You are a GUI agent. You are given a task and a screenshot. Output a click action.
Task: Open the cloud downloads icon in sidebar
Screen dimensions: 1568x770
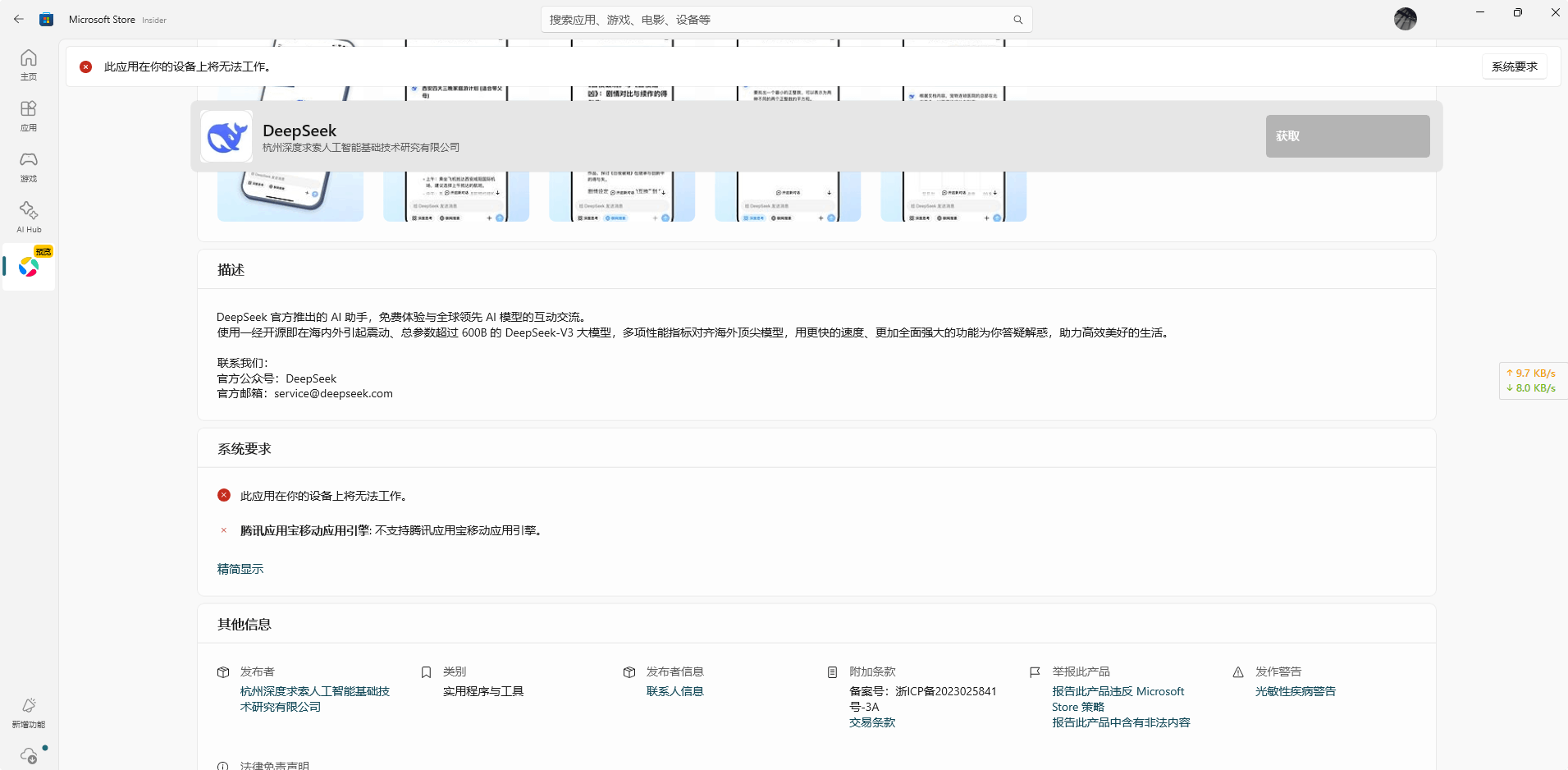click(x=30, y=755)
